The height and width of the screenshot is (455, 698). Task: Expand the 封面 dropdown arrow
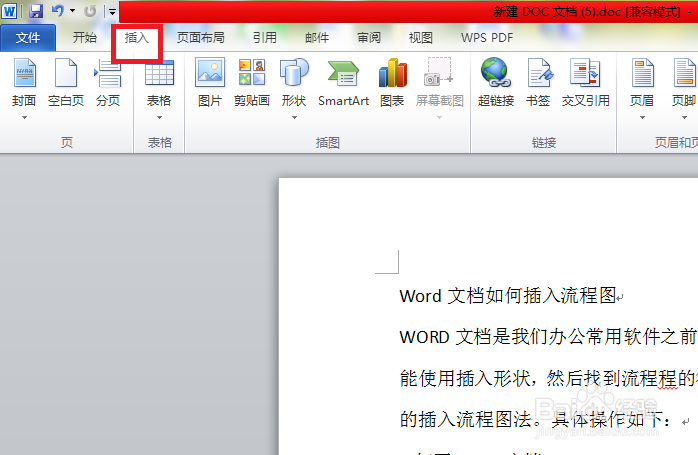point(24,118)
